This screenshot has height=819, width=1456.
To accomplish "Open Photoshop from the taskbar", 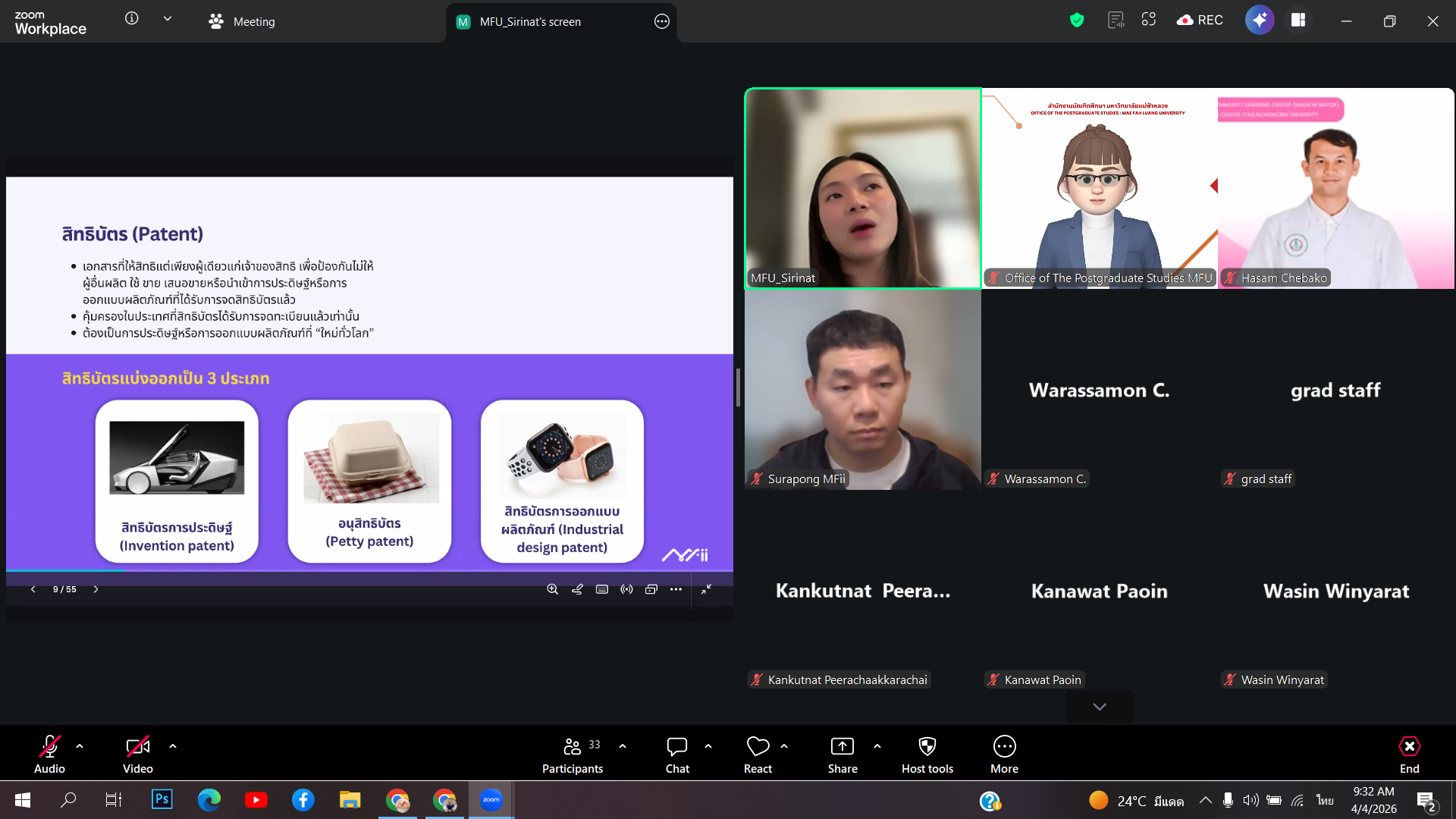I will (x=162, y=799).
